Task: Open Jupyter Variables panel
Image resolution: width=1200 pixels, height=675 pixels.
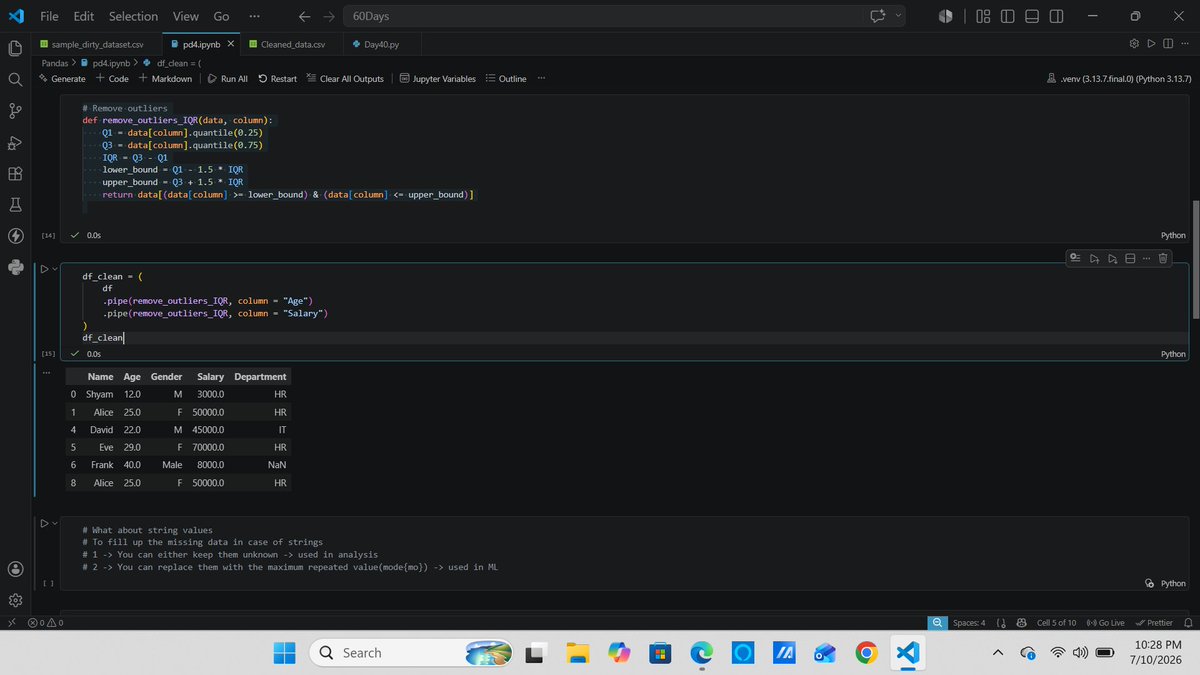Action: click(437, 79)
